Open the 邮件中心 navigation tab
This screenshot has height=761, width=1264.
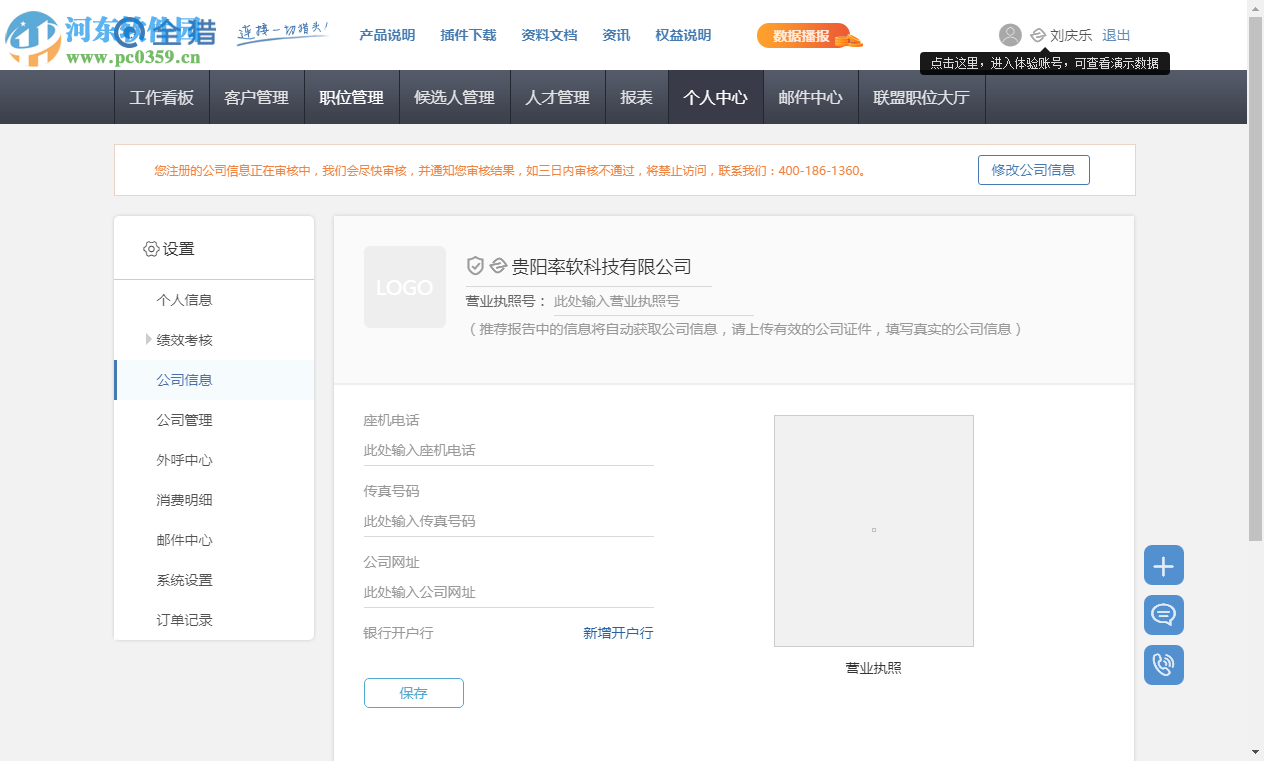point(811,97)
